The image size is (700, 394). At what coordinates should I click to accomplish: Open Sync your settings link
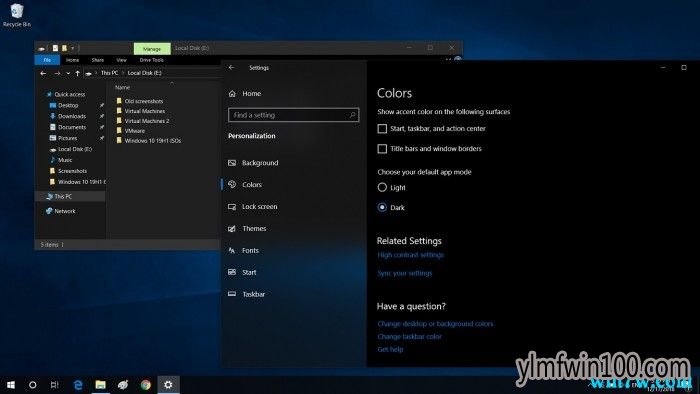click(404, 273)
